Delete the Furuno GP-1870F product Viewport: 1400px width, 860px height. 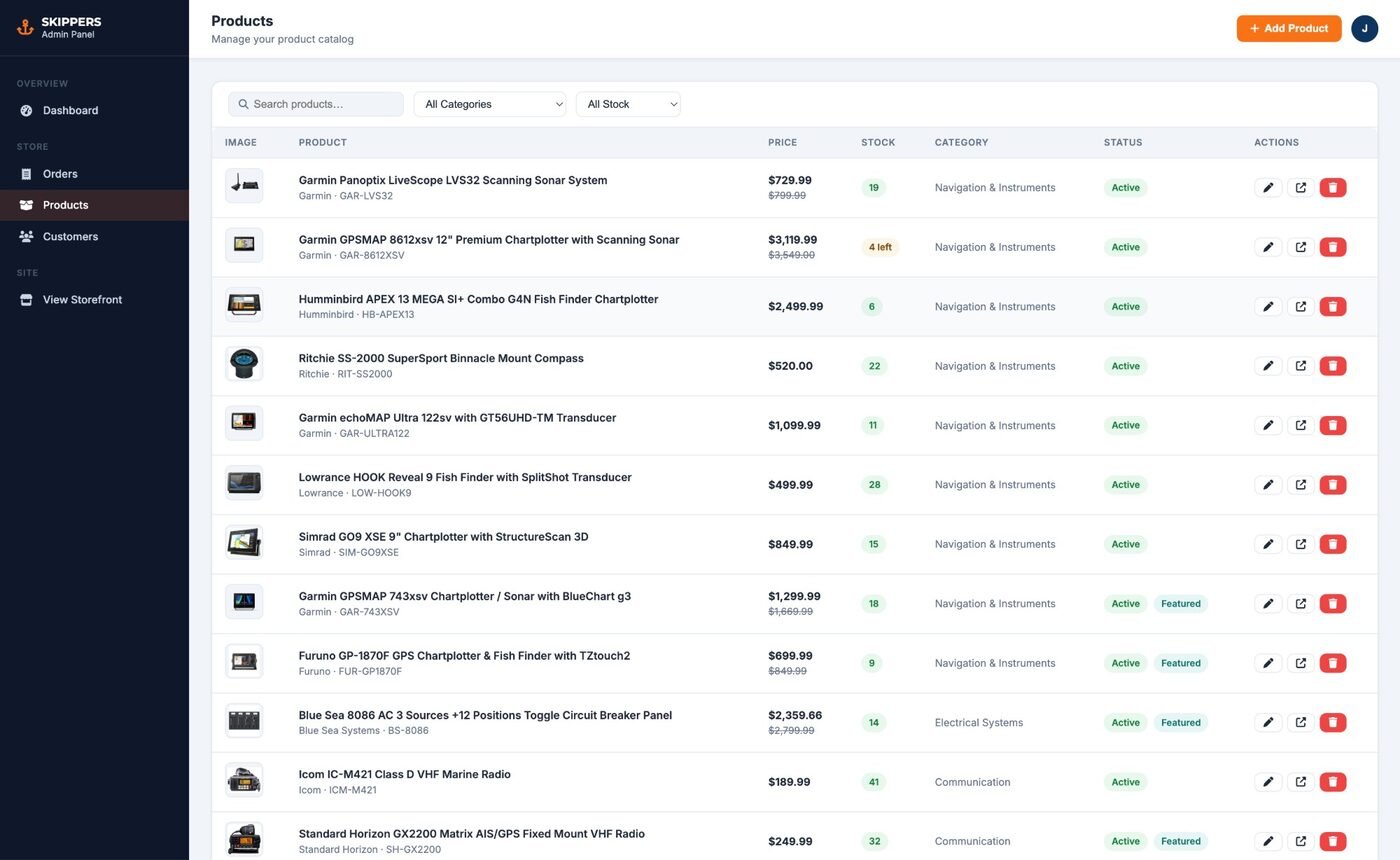[x=1333, y=663]
